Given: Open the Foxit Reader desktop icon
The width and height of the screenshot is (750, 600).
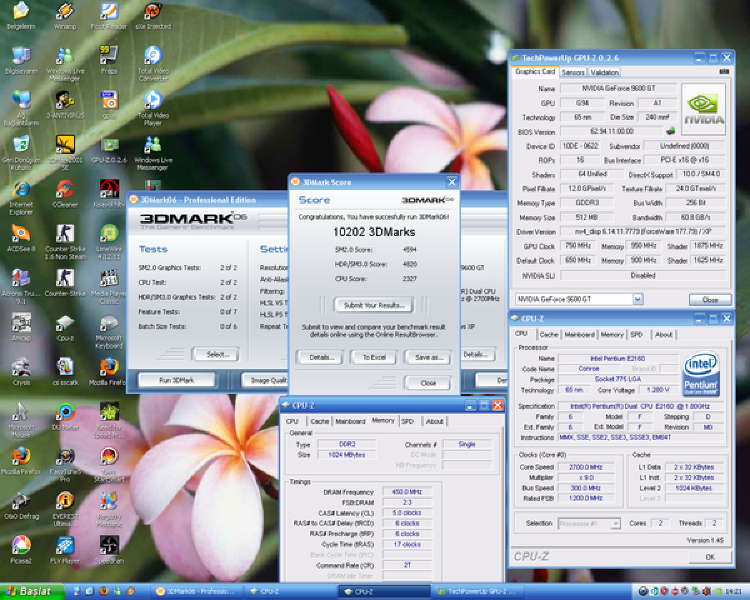Looking at the screenshot, I should click(x=109, y=15).
